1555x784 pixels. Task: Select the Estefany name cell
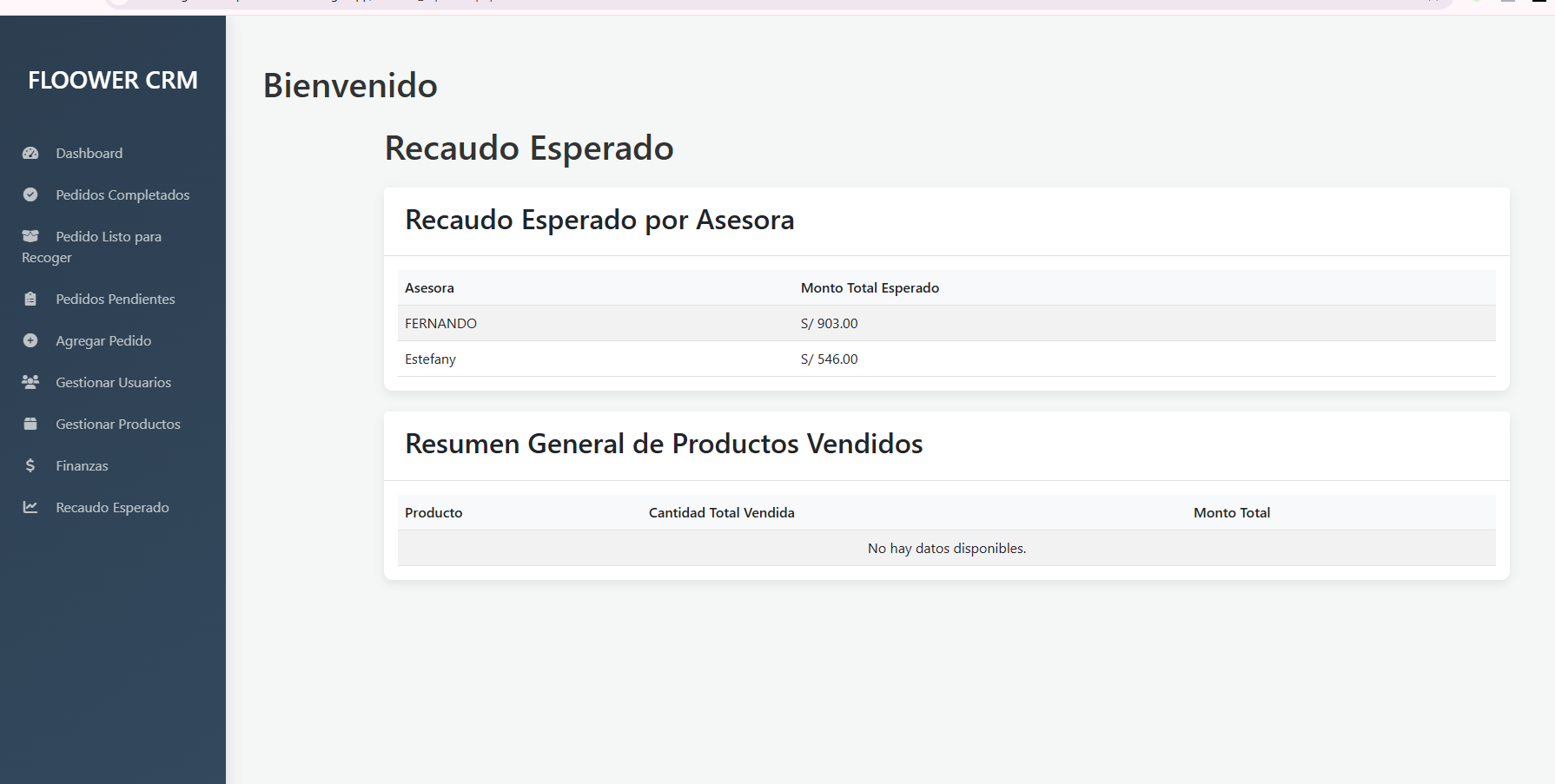tap(430, 359)
